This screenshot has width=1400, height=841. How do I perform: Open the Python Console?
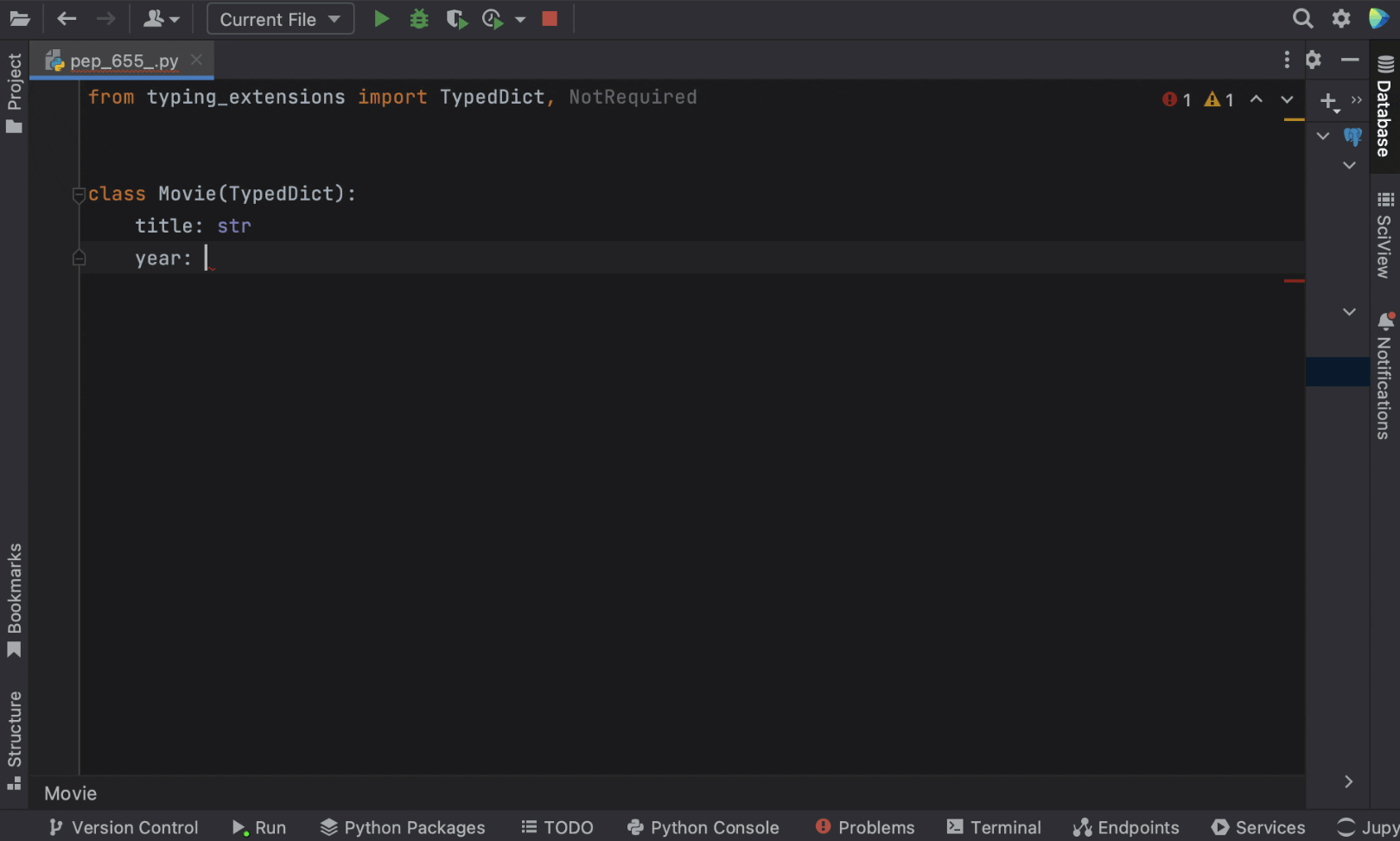[703, 827]
